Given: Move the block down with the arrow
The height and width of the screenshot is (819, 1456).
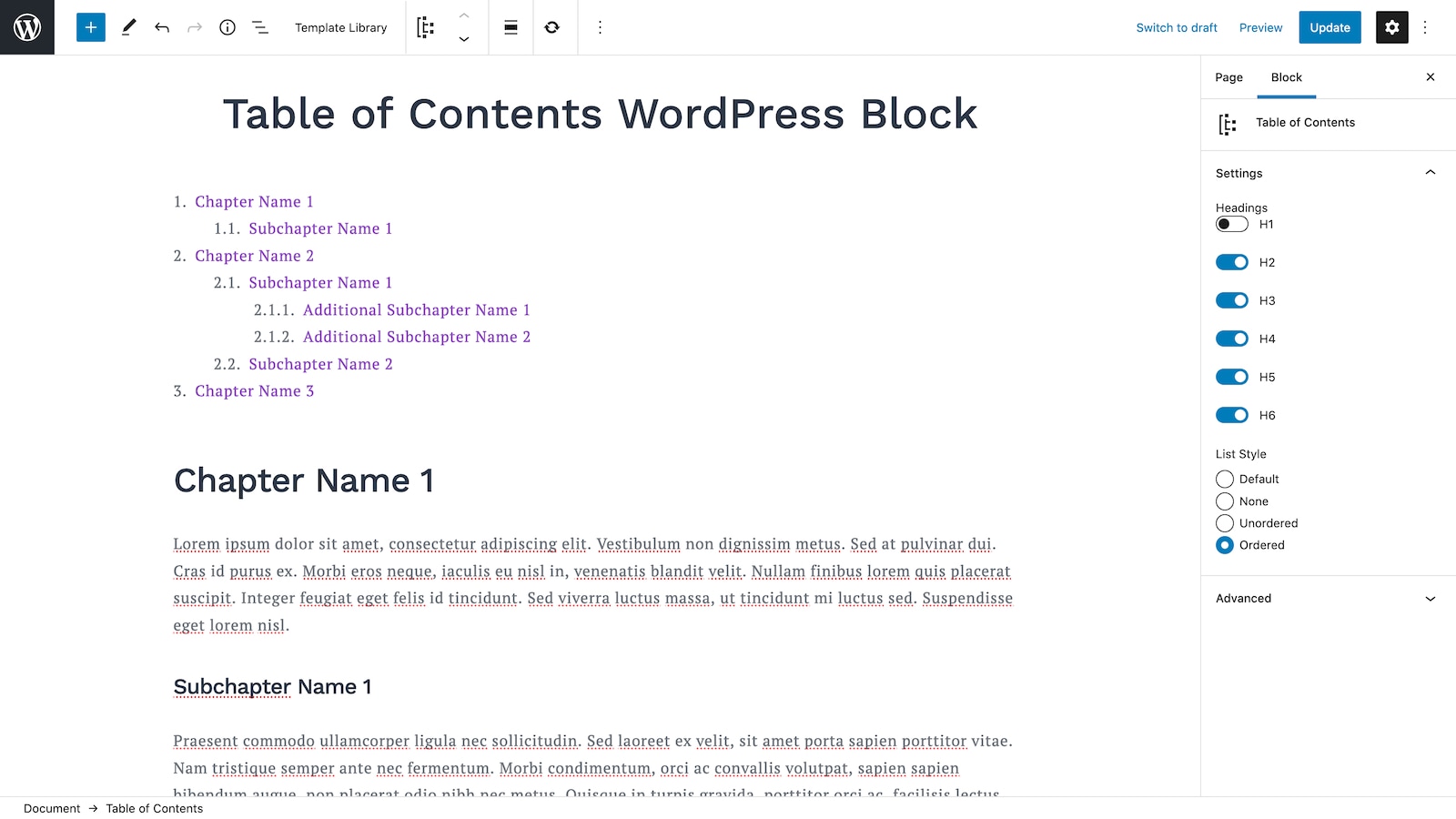Looking at the screenshot, I should pos(464,39).
